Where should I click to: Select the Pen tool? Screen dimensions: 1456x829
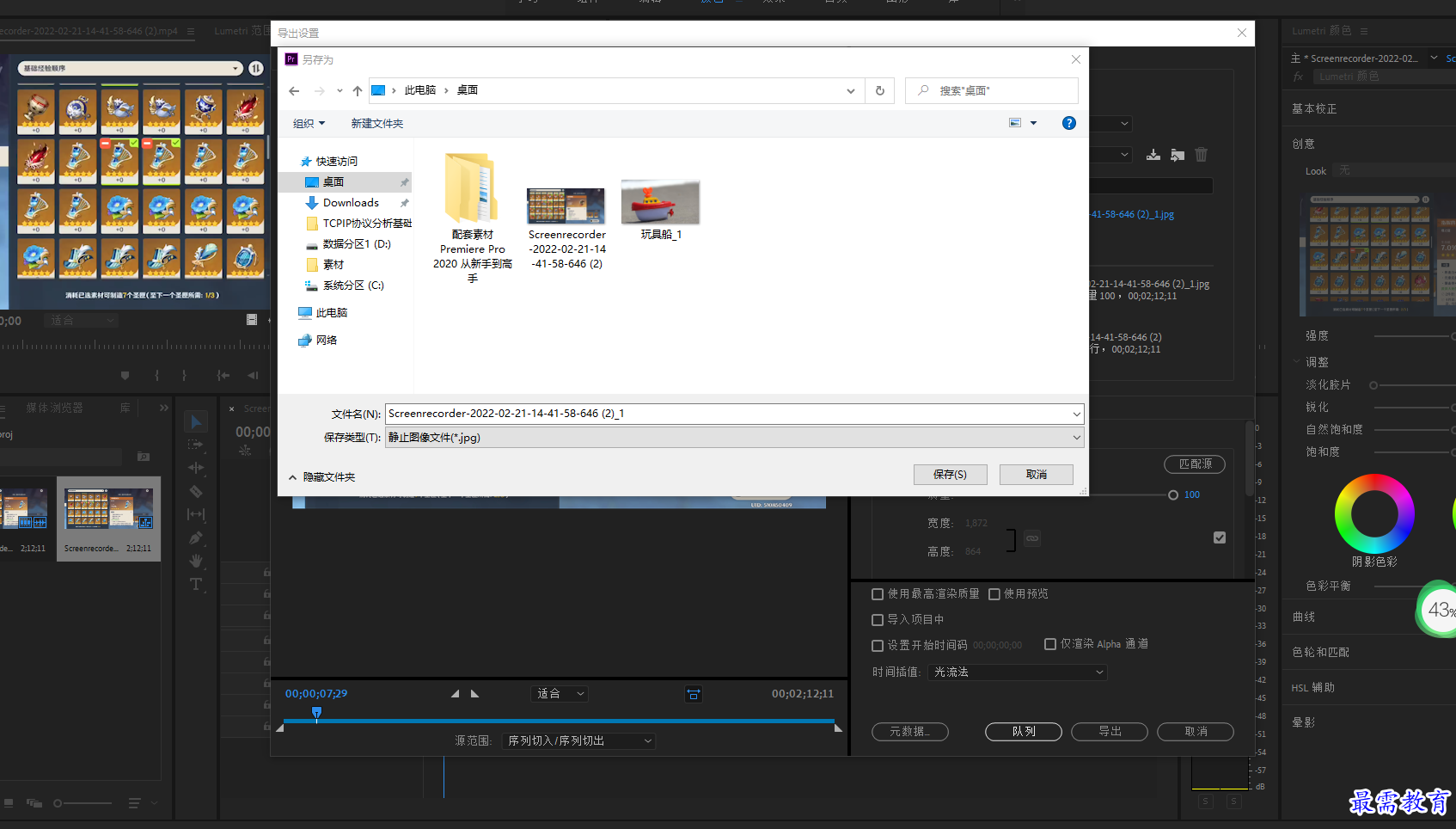[196, 537]
